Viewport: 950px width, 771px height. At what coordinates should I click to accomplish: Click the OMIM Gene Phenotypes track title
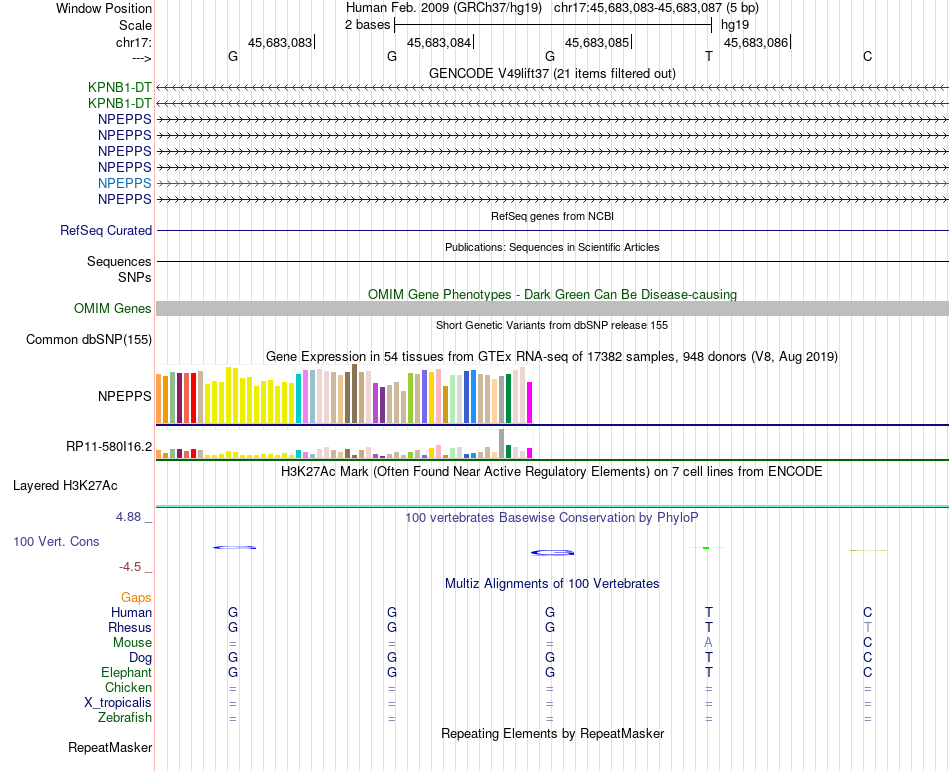[552, 294]
